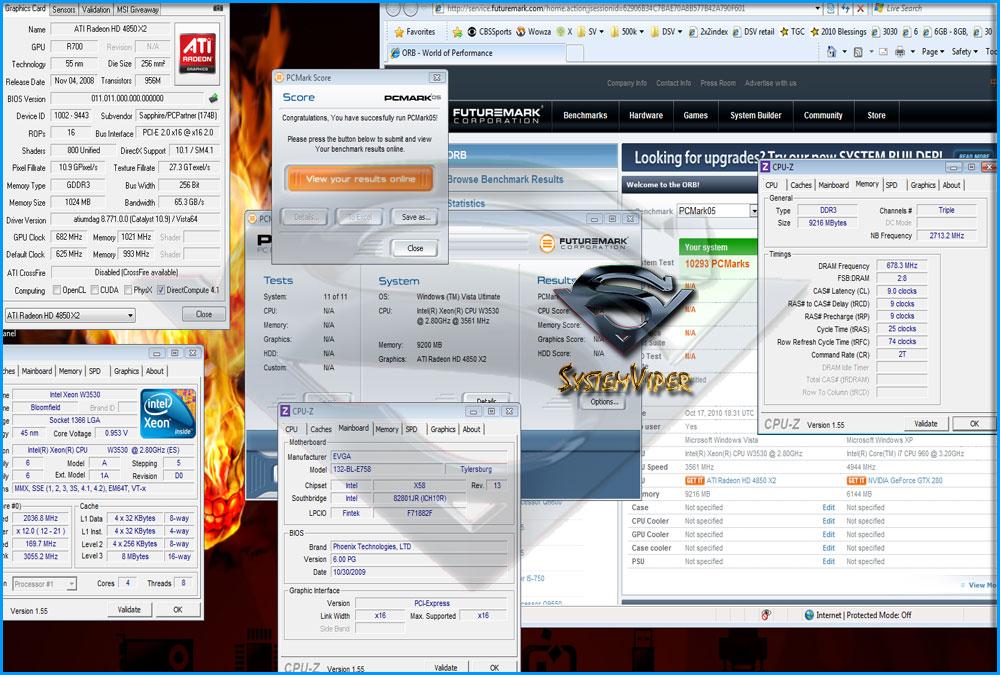This screenshot has height=675, width=1000.
Task: Expand the Home options arrow in IE
Action: [x=844, y=52]
